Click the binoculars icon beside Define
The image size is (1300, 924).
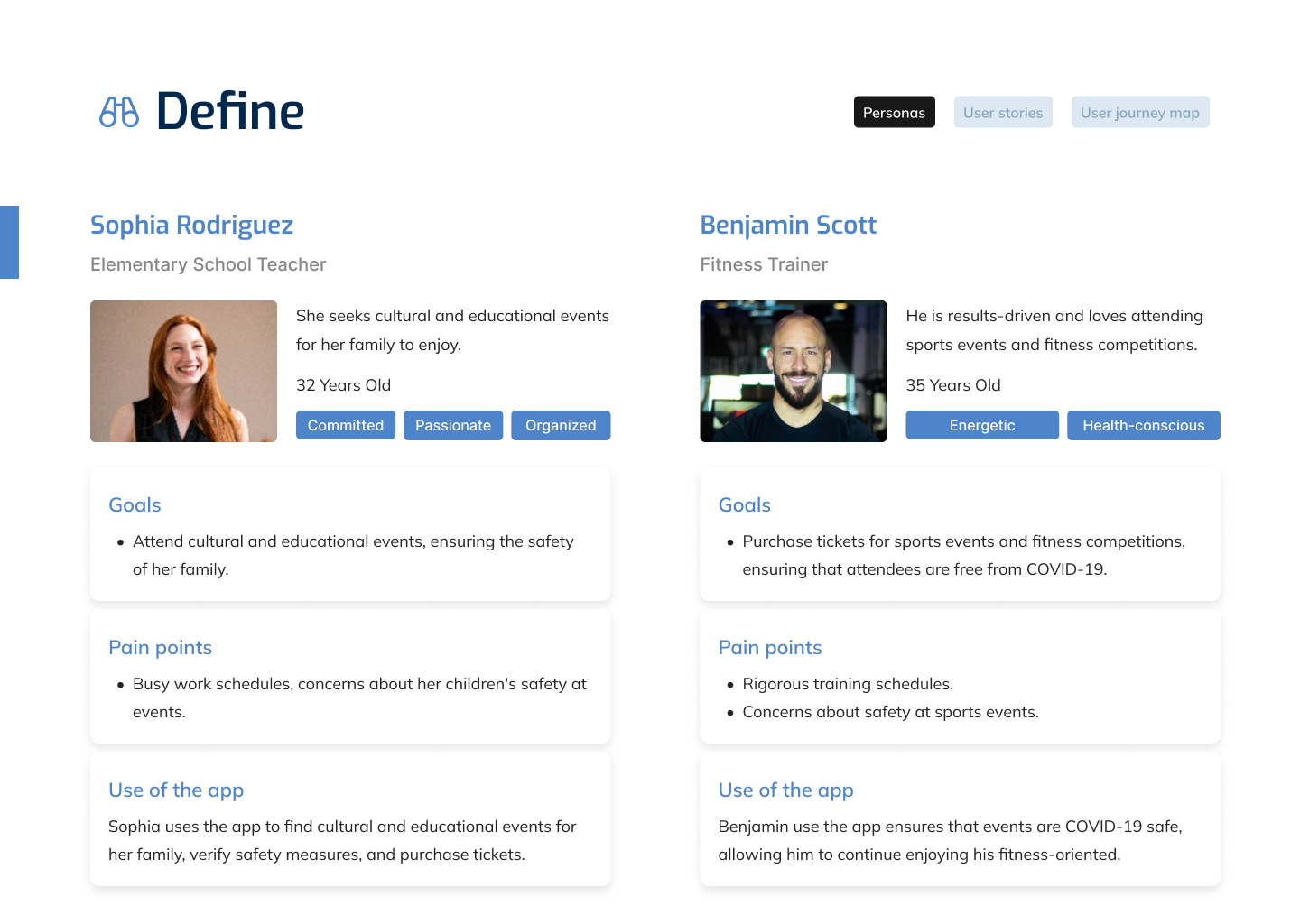[118, 112]
